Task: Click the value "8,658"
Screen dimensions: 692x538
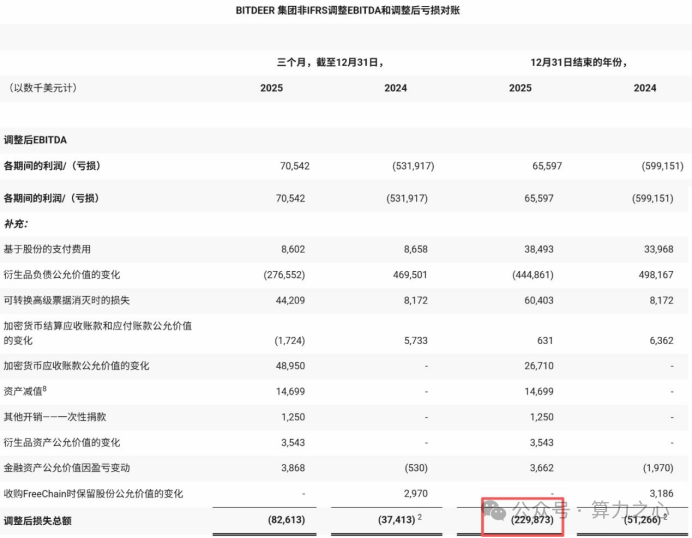Action: 416,249
